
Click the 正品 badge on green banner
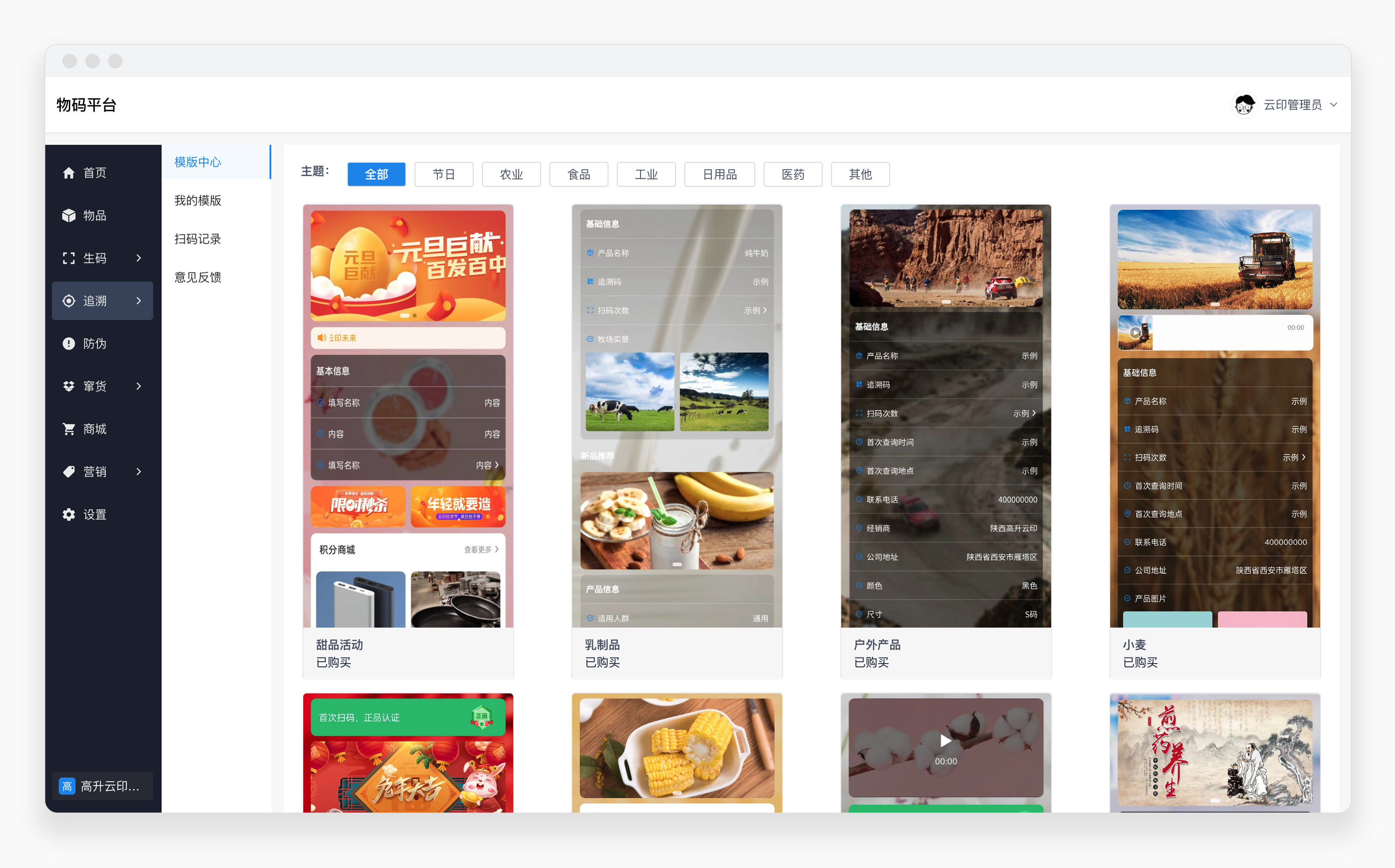tap(481, 716)
